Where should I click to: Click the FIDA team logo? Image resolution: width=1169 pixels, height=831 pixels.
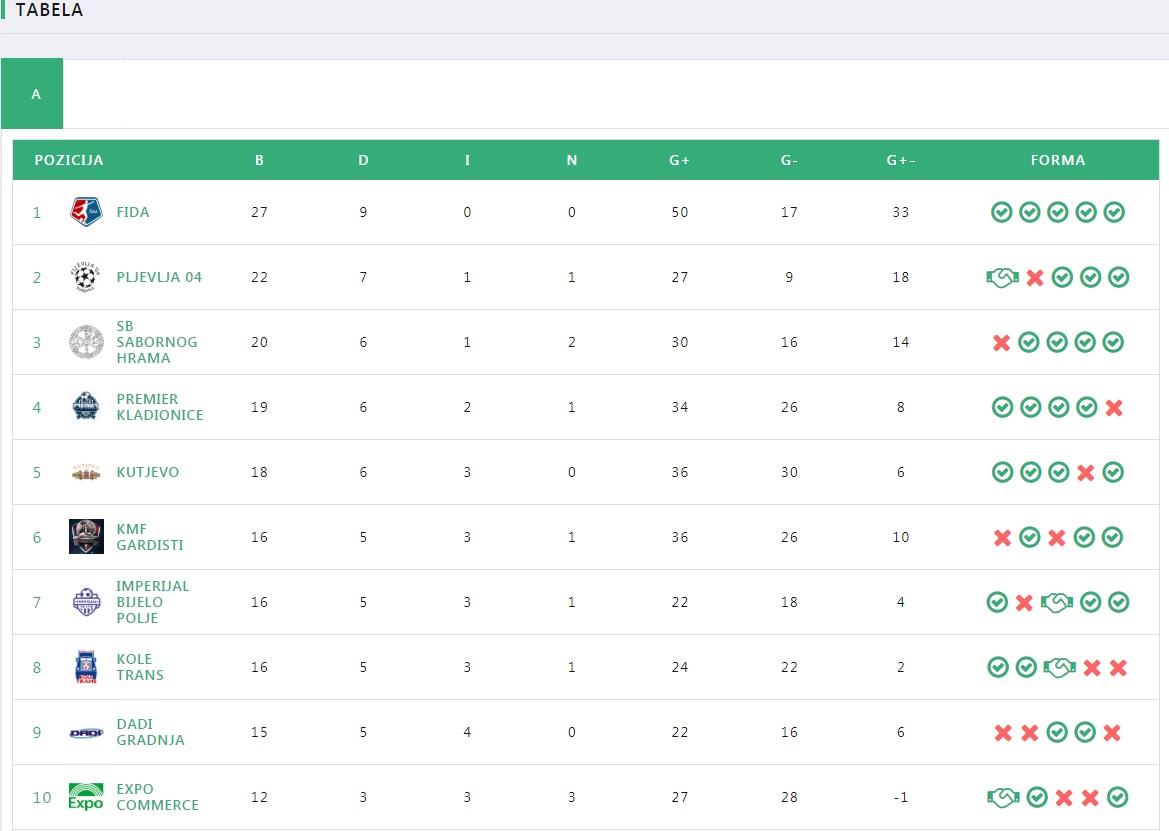click(x=86, y=212)
